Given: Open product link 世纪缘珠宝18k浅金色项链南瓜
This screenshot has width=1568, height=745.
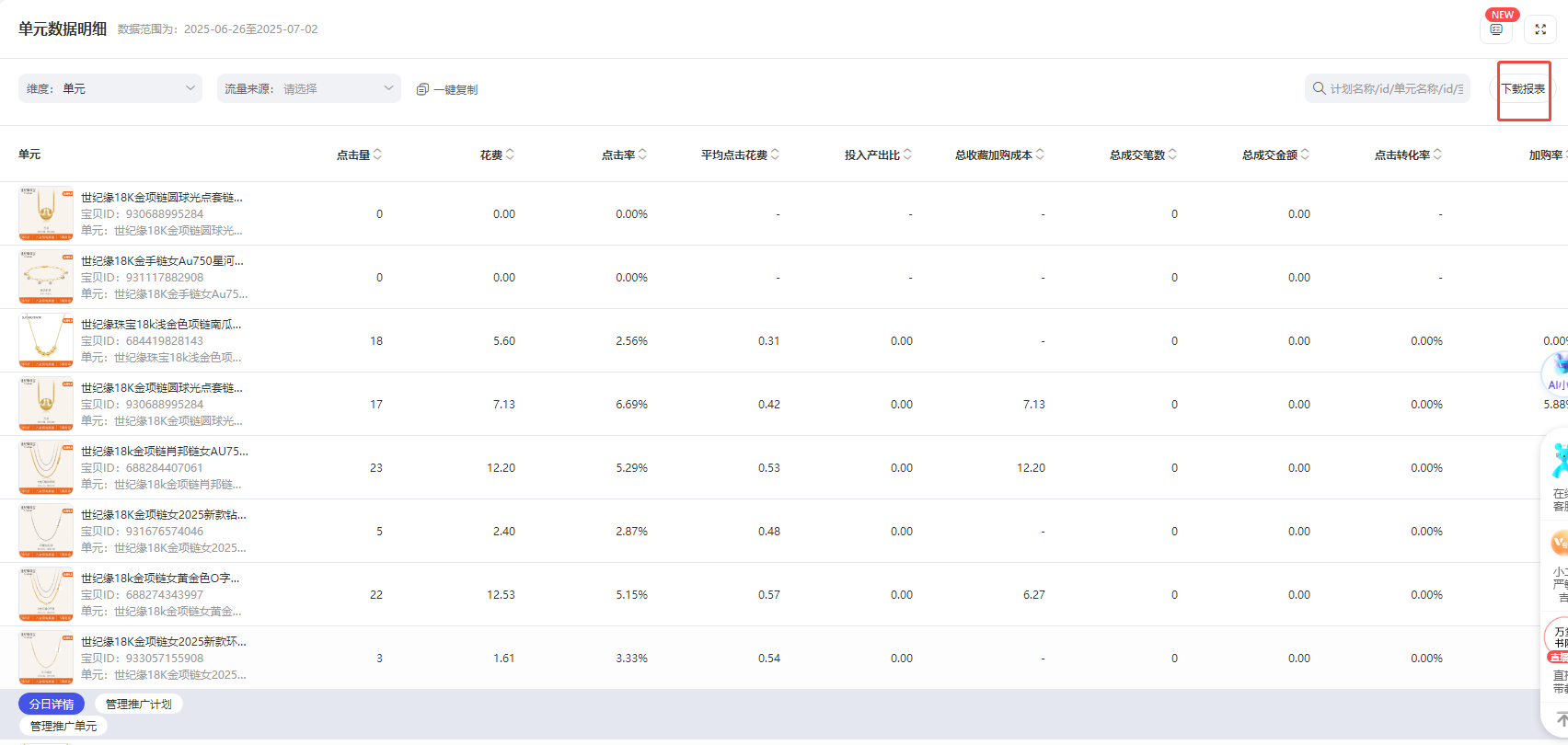Looking at the screenshot, I should tap(161, 324).
